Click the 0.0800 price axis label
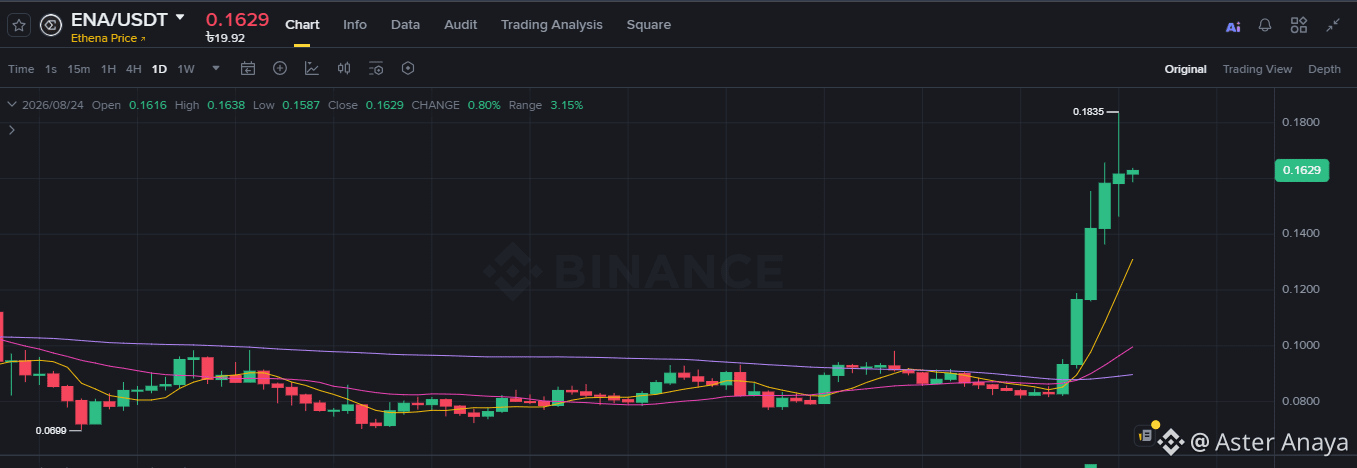 1301,402
